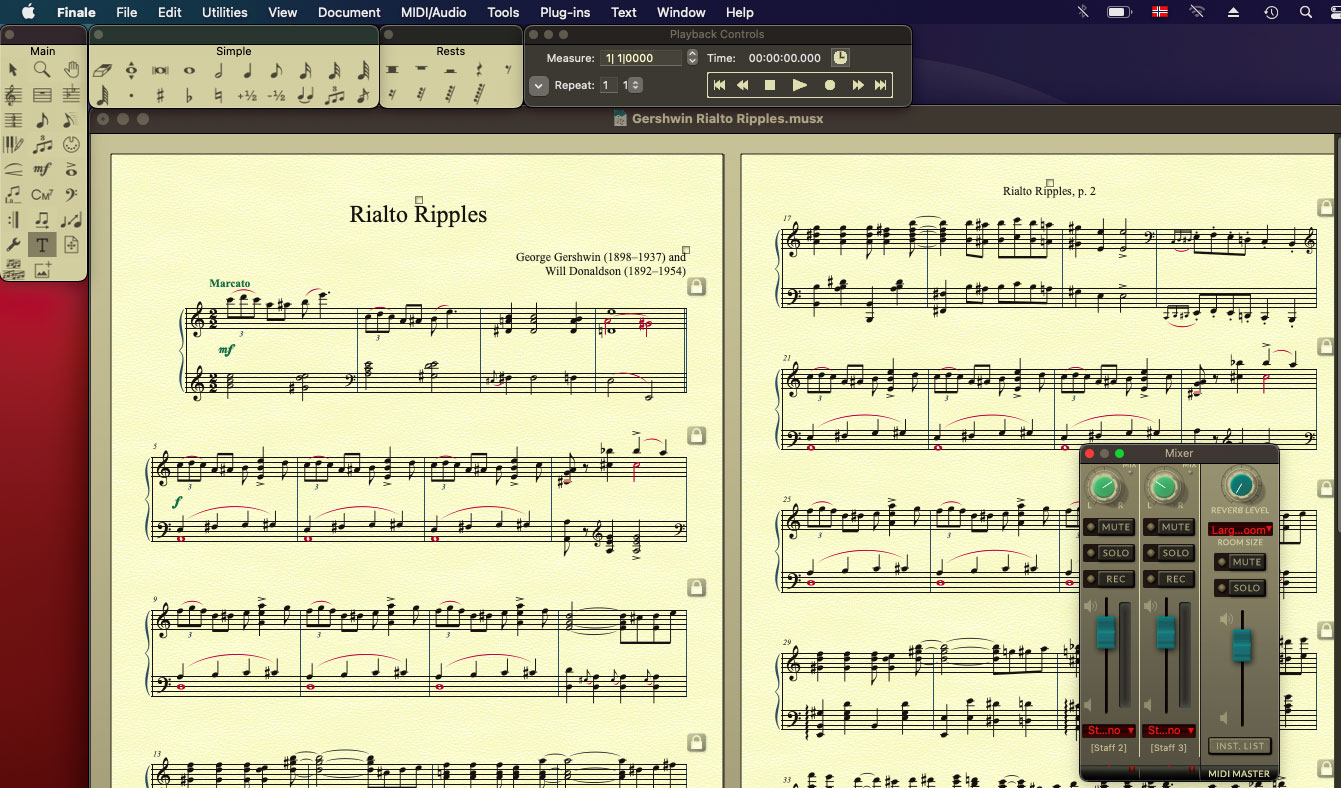Toggle SOLO on Staff 3 channel
Viewport: 1341px width, 788px height.
point(1170,553)
